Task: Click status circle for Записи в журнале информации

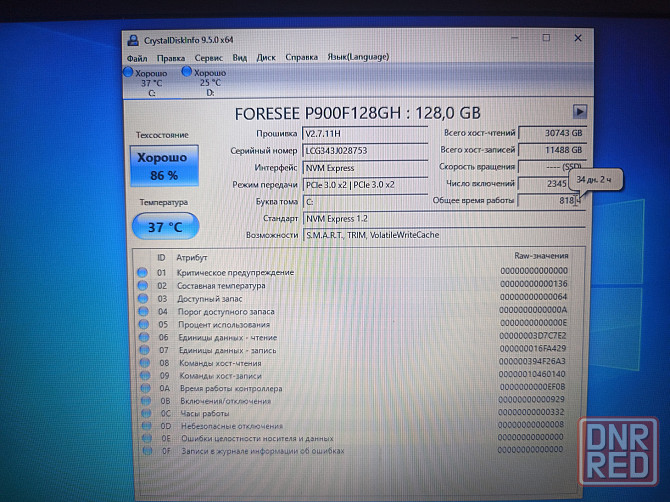Action: pos(148,450)
